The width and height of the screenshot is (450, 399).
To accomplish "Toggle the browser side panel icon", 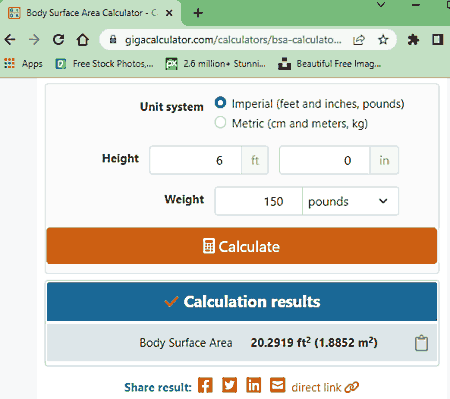I will [x=437, y=40].
